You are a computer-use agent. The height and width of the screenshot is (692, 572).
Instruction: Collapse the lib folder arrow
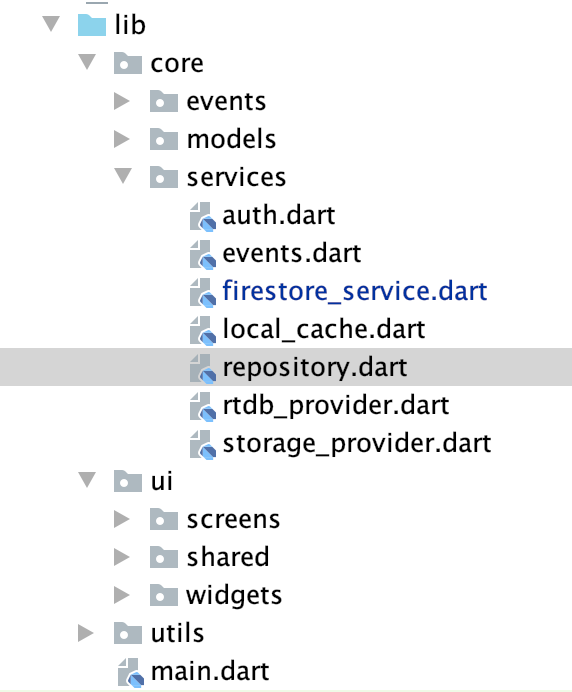tap(51, 23)
